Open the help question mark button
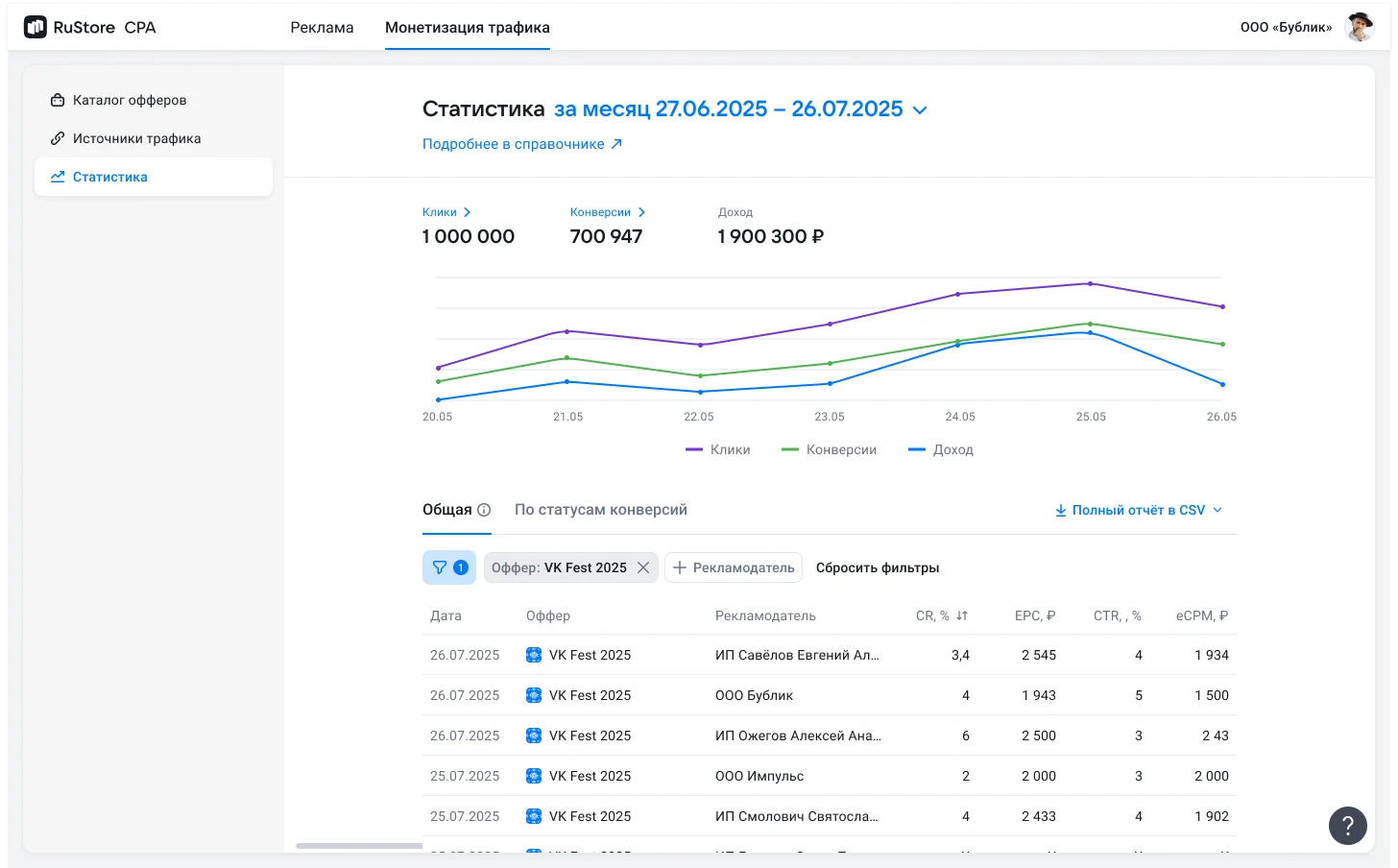 coord(1347,826)
